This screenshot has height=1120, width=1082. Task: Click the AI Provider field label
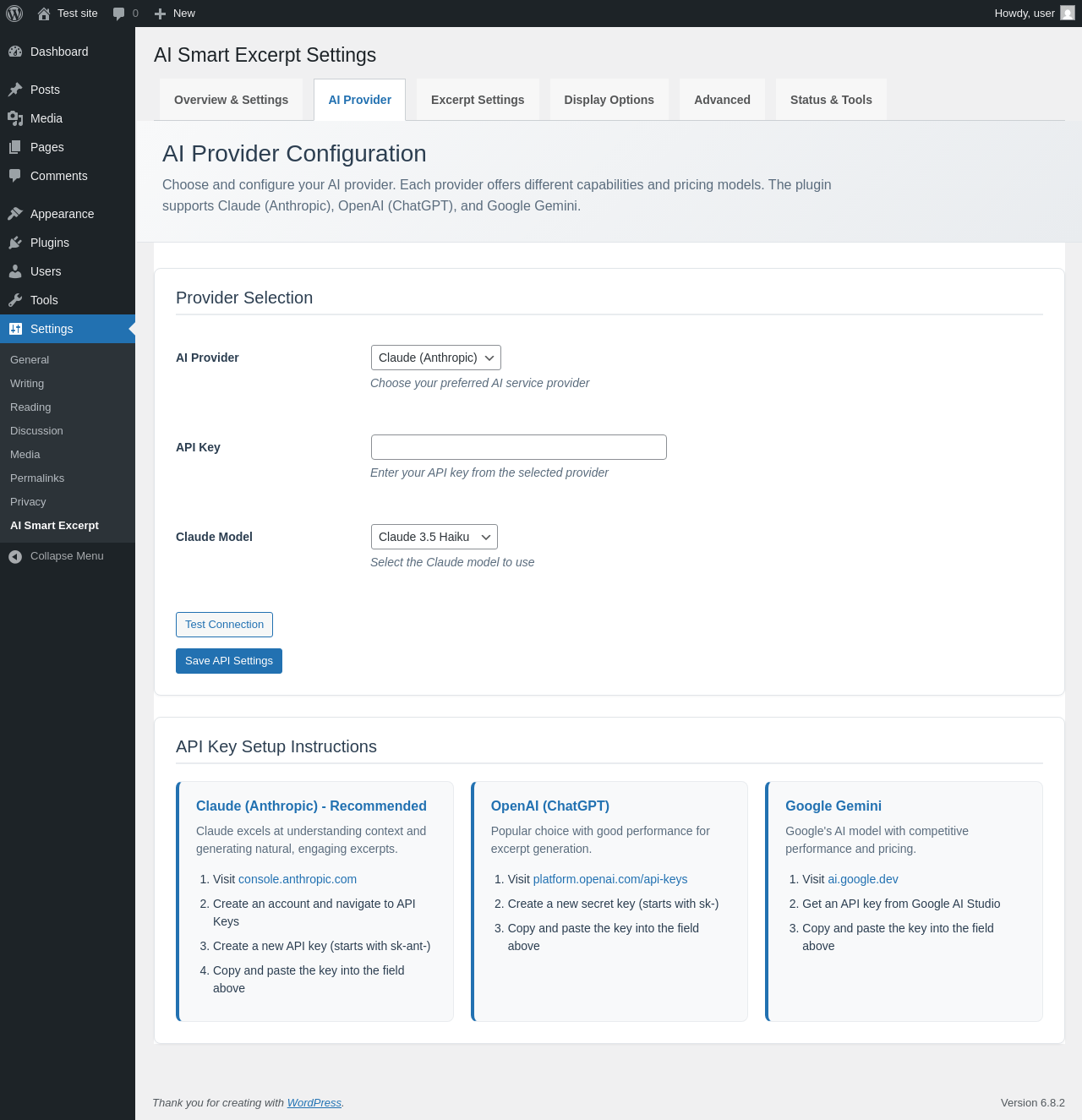point(207,358)
